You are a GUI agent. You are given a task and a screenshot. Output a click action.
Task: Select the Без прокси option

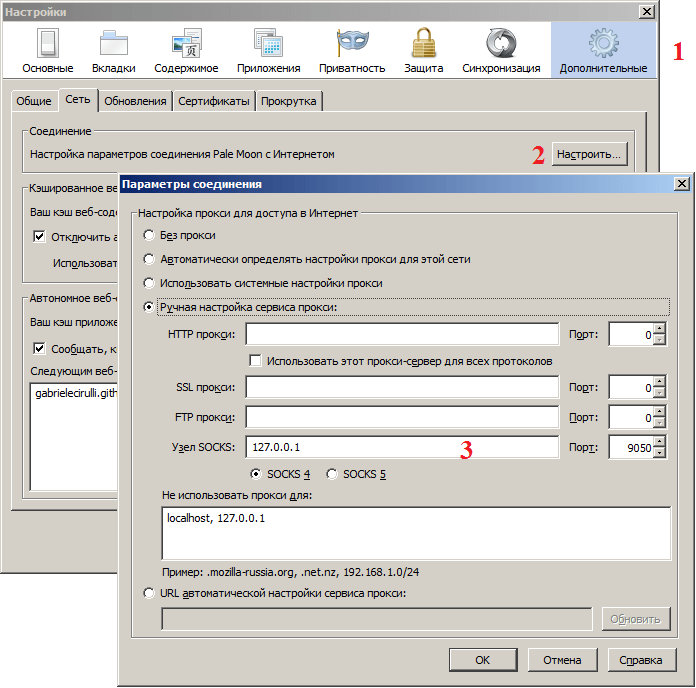tap(150, 235)
